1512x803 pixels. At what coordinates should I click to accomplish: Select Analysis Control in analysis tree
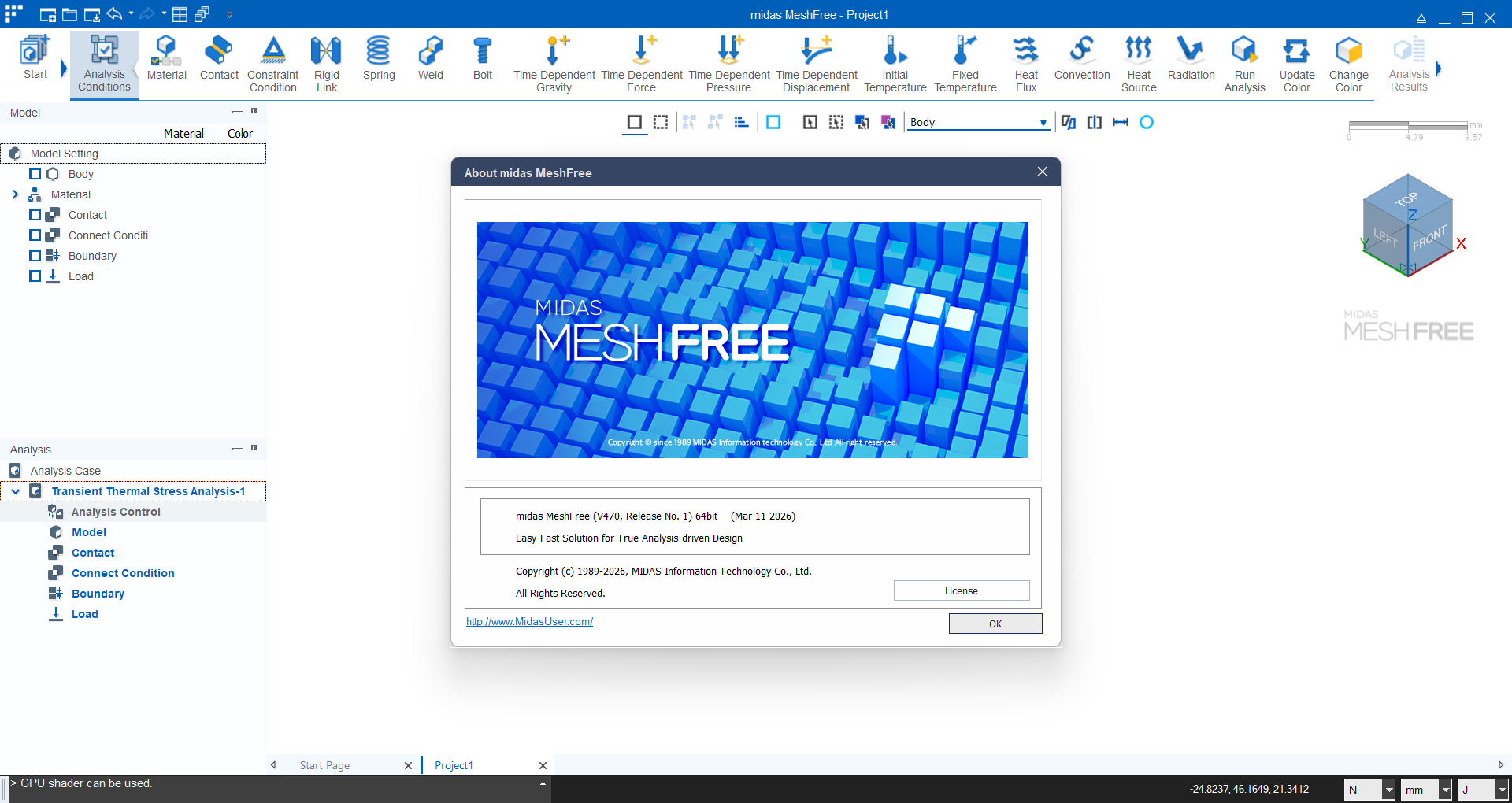(116, 512)
